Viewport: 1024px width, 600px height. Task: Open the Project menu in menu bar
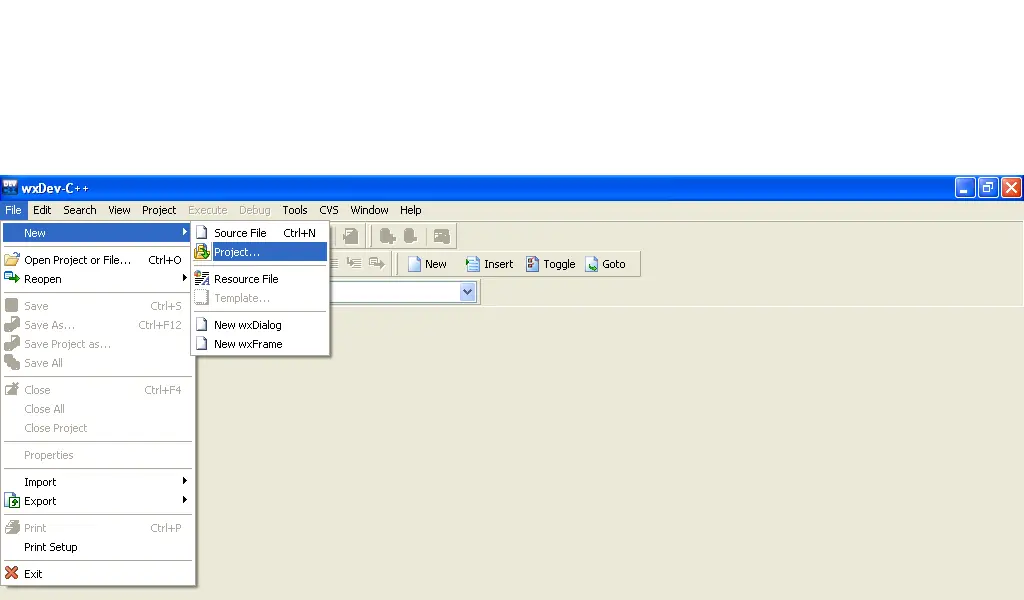pyautogui.click(x=159, y=210)
